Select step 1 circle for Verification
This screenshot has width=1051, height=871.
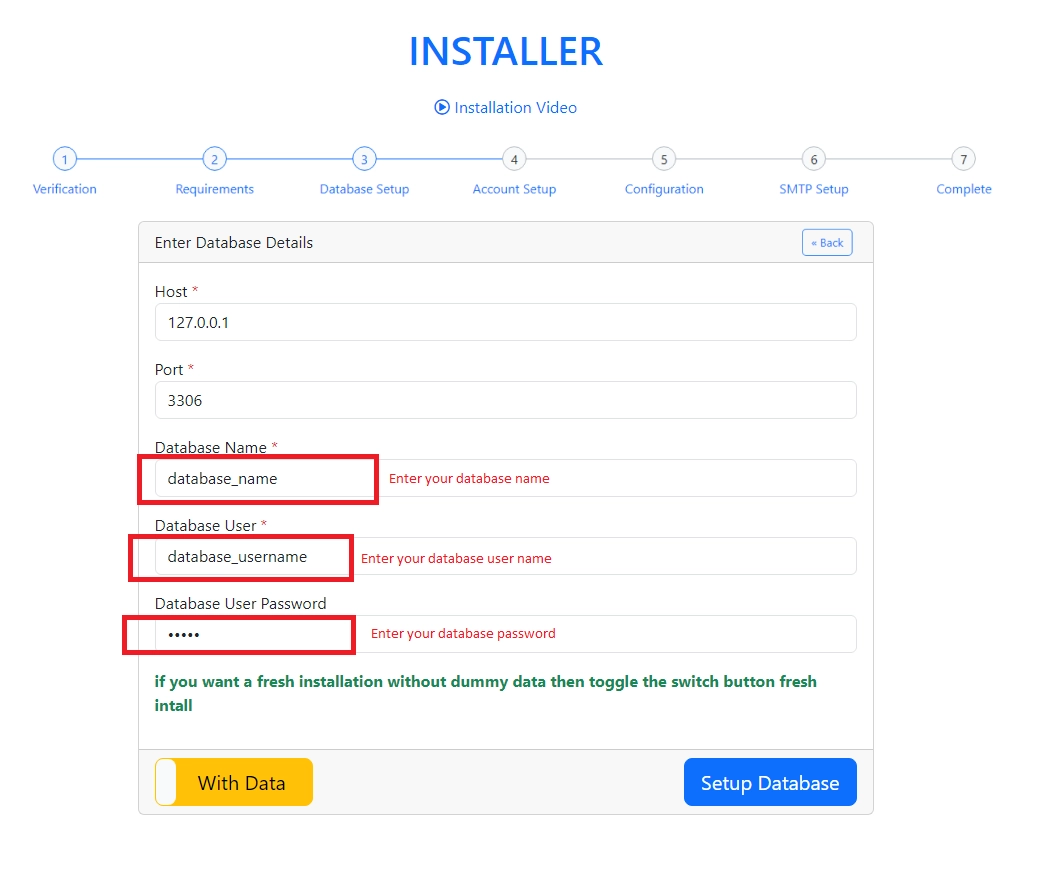[64, 160]
